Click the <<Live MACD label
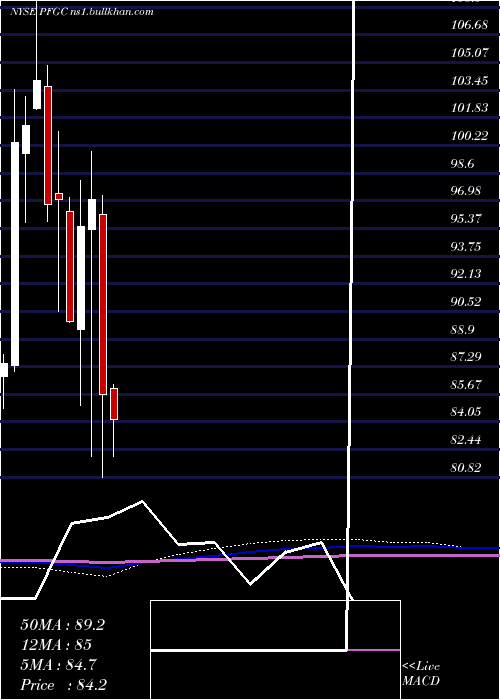This screenshot has width=500, height=700. click(x=421, y=674)
